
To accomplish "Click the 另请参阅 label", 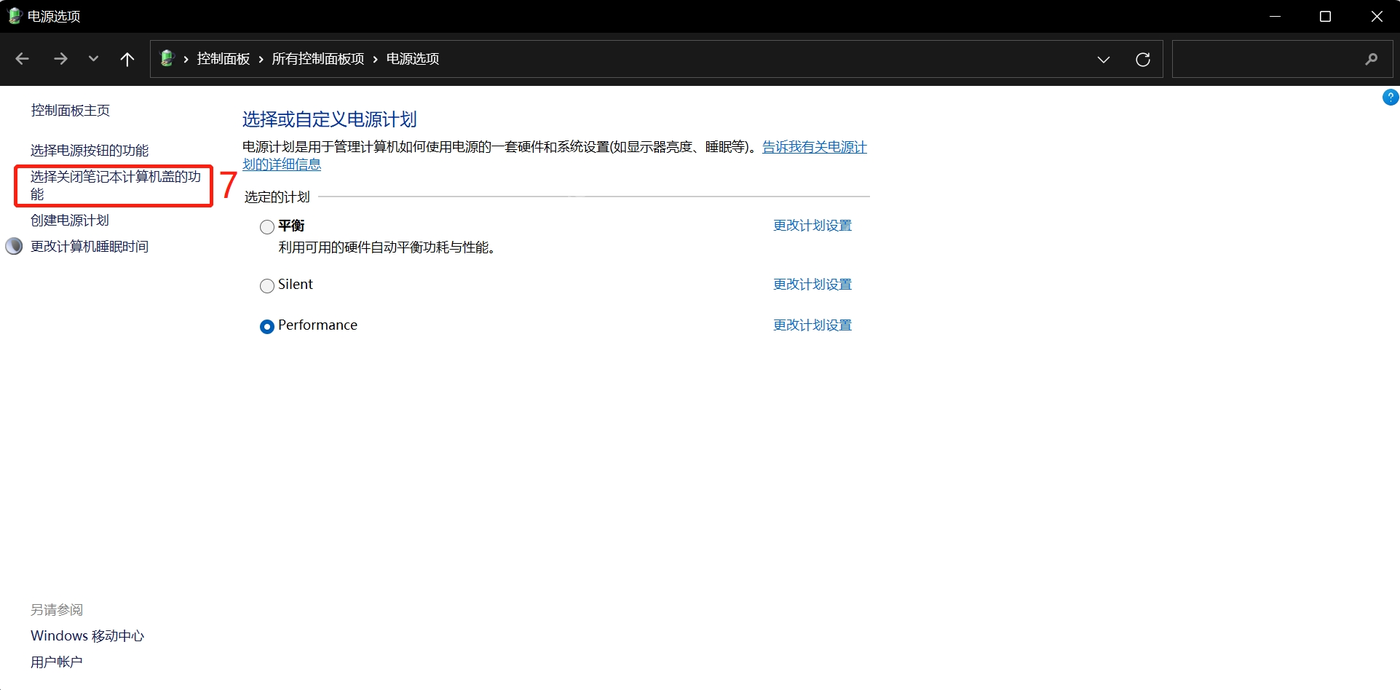I will (x=56, y=610).
